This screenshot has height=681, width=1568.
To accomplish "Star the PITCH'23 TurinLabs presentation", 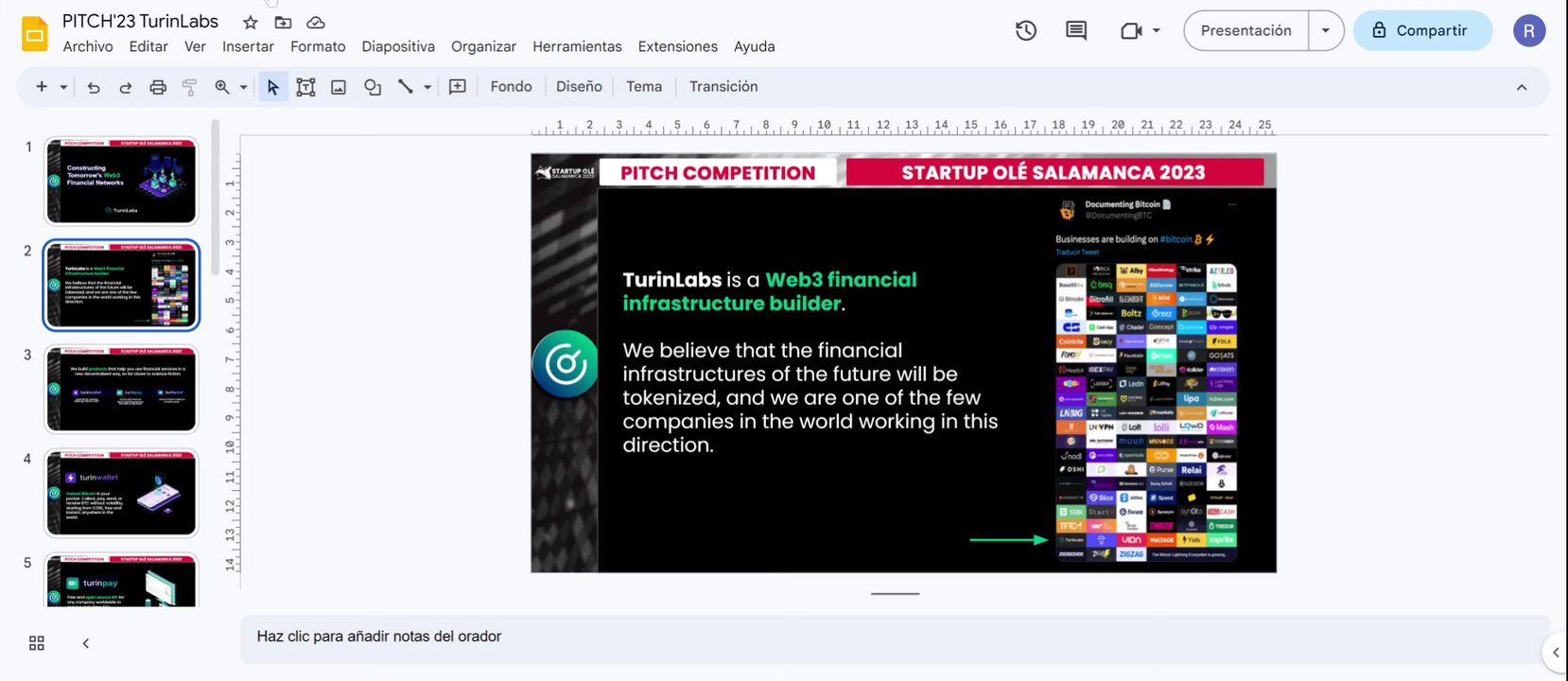I will point(250,22).
